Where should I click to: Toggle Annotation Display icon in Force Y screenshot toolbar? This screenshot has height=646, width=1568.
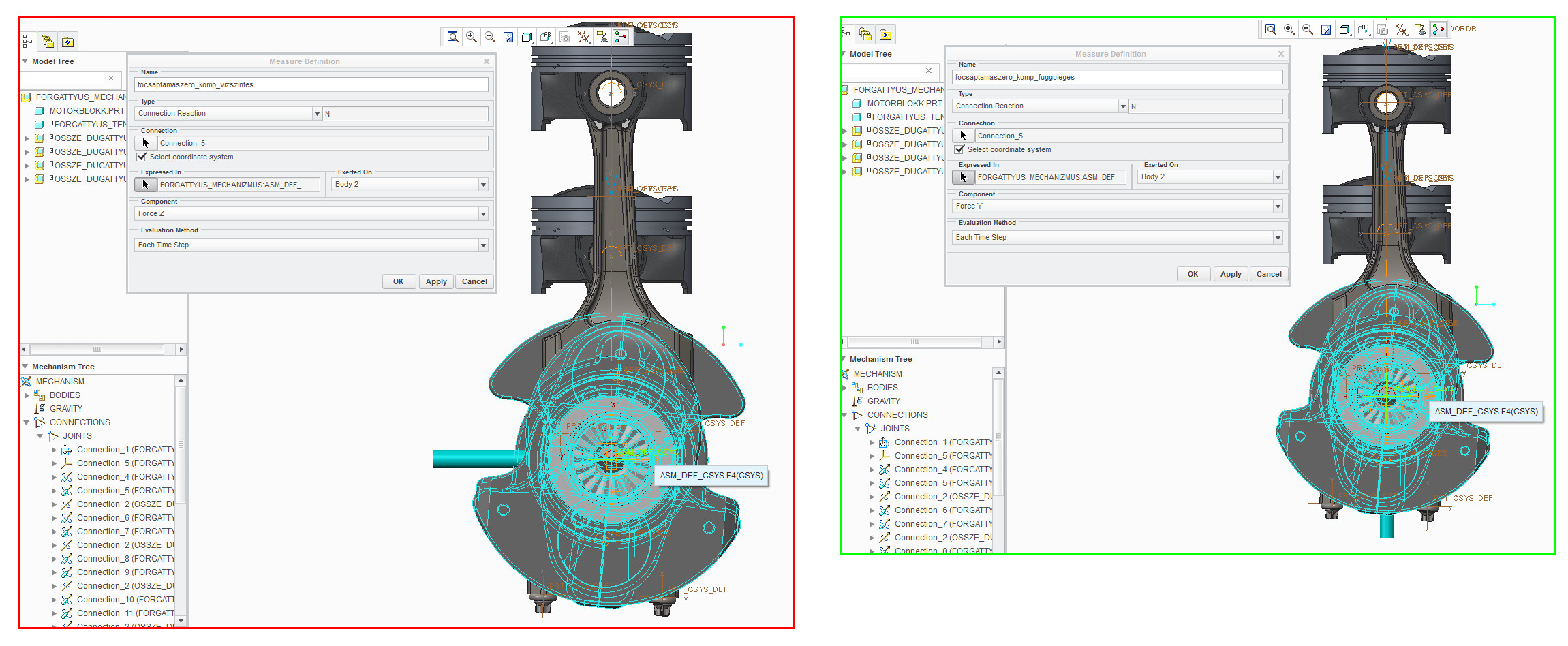coord(1420,29)
